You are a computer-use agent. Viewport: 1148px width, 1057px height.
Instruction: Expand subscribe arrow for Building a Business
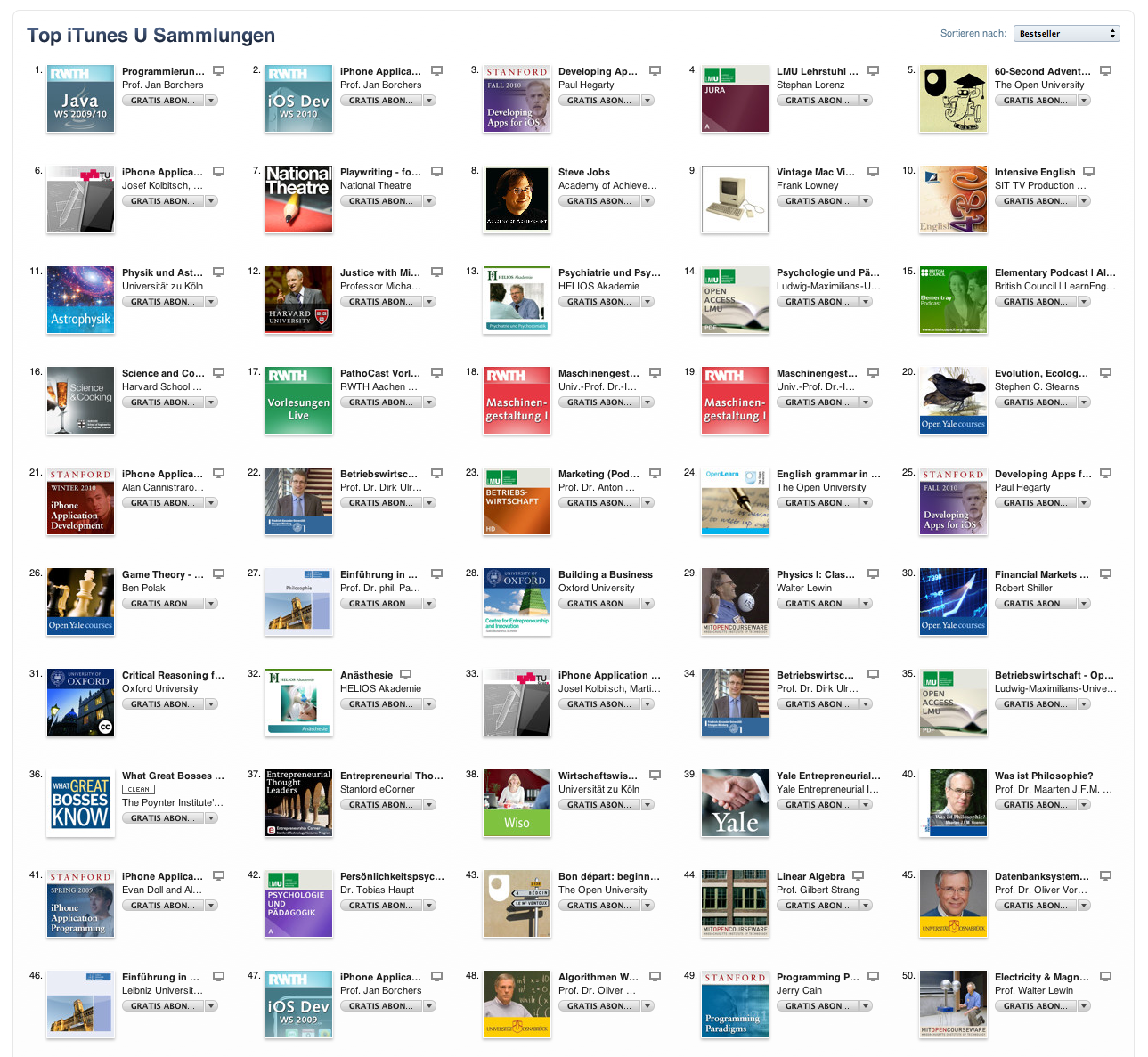(647, 604)
